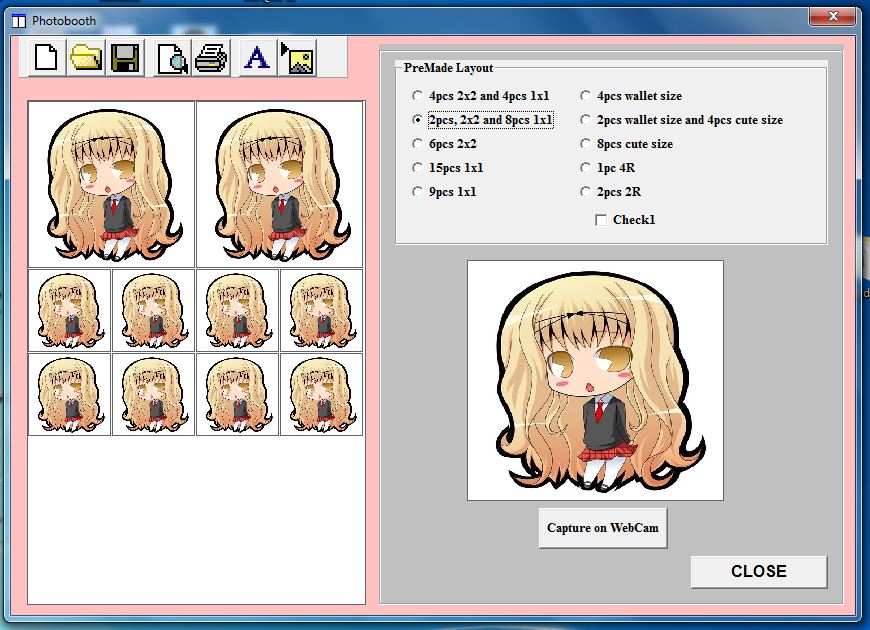Select the blue letter A text tool
This screenshot has height=630, width=870.
[257, 58]
